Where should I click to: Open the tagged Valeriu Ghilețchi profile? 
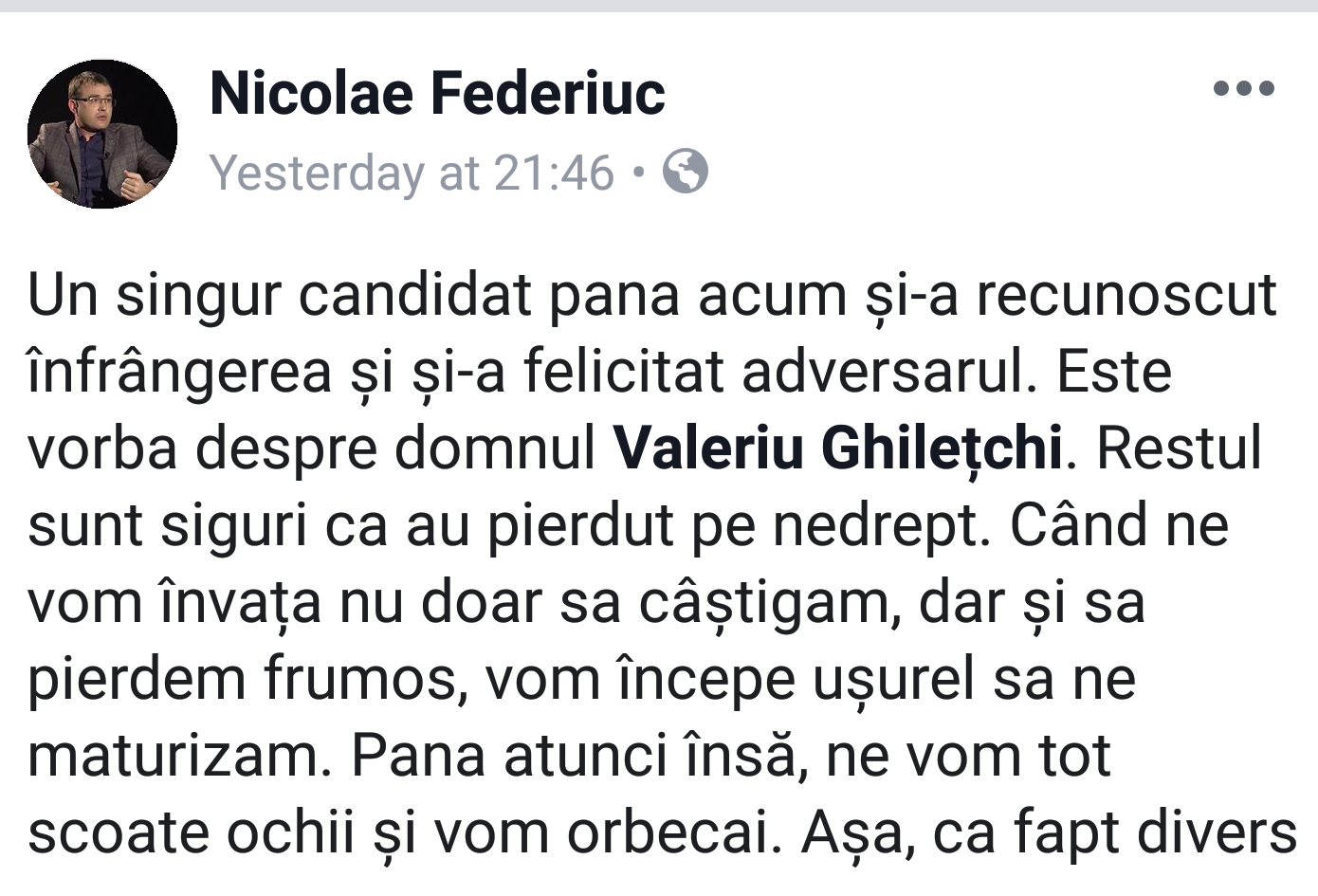pyautogui.click(x=837, y=448)
